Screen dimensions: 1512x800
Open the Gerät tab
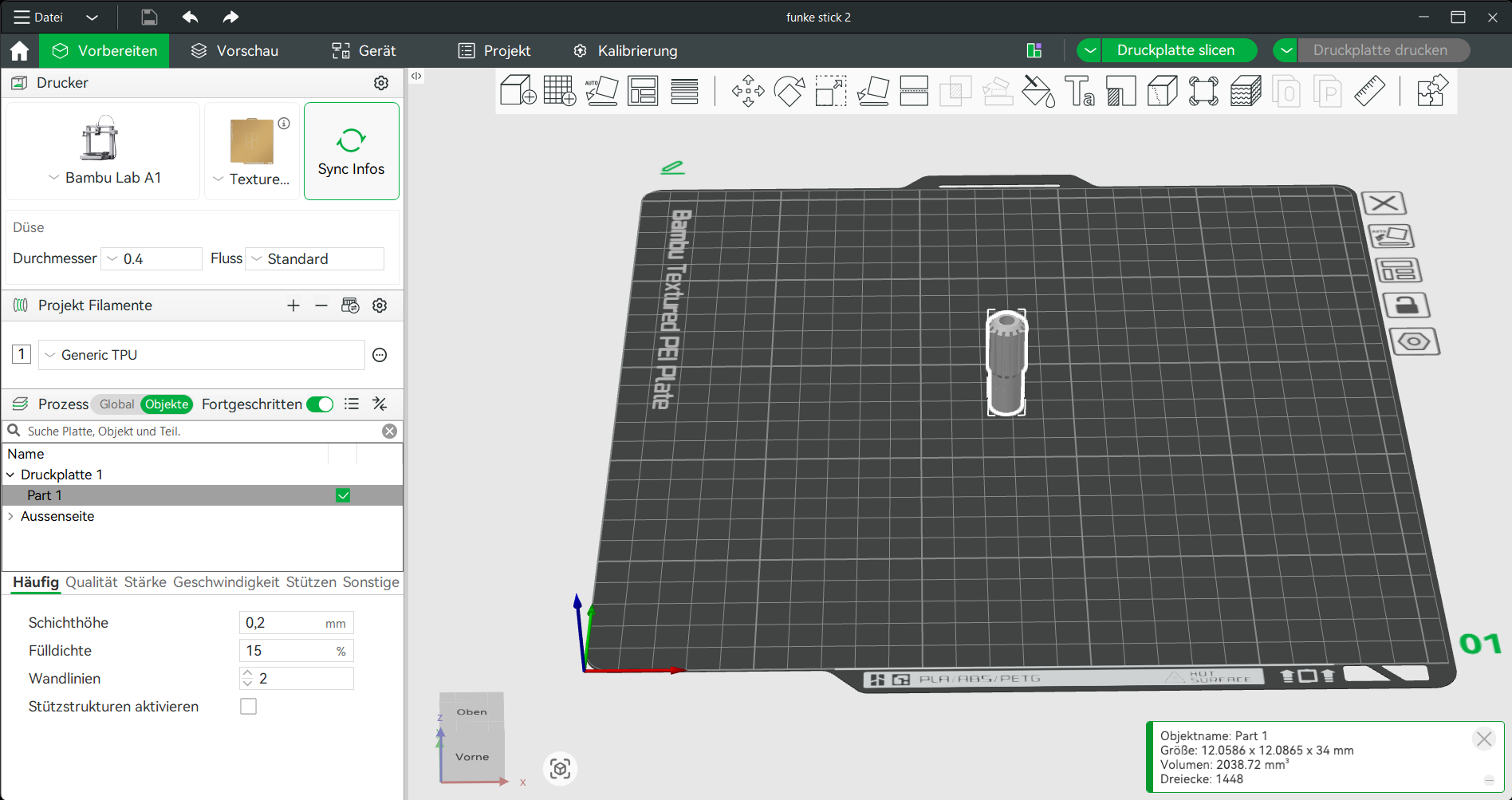364,51
